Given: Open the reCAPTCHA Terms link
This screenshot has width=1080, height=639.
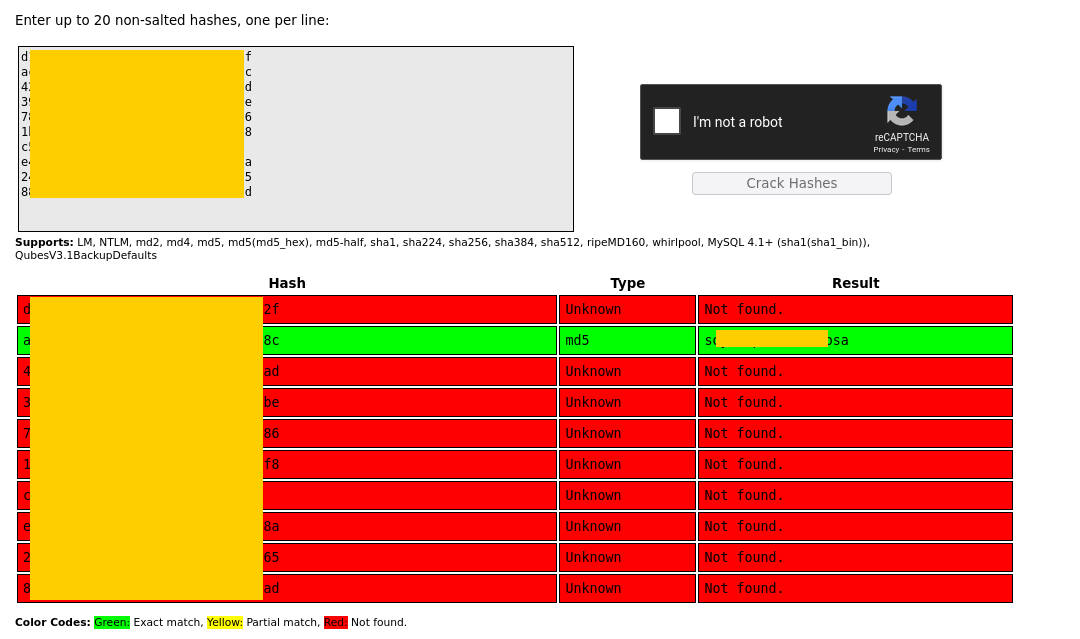Looking at the screenshot, I should 918,150.
